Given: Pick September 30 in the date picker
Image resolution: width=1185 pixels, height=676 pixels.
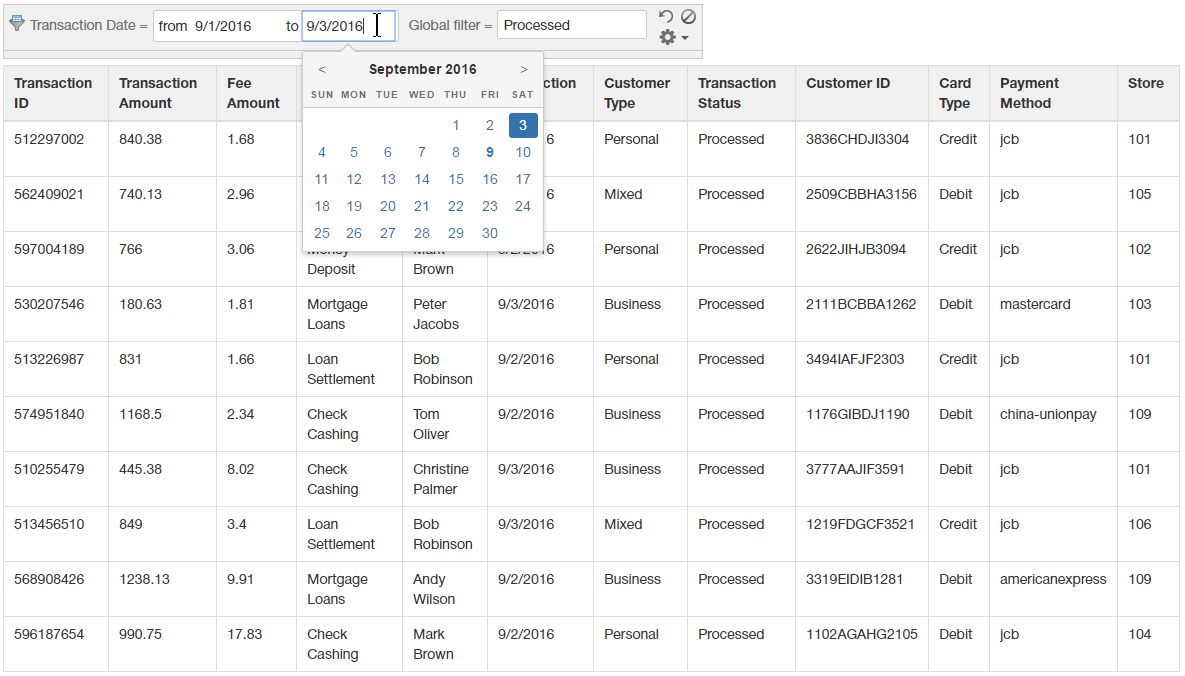Looking at the screenshot, I should (x=490, y=233).
